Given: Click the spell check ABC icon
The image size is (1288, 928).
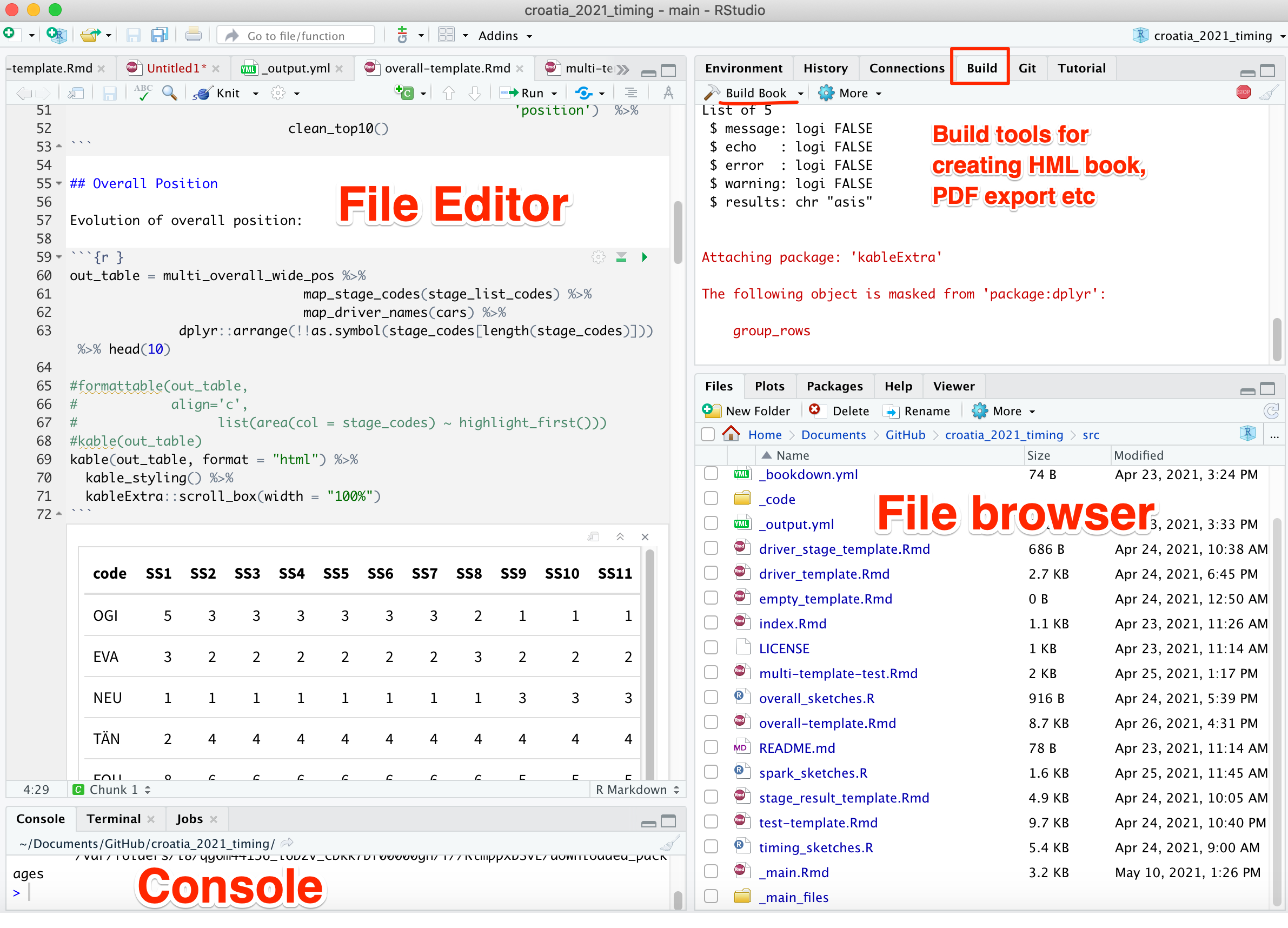Looking at the screenshot, I should click(143, 92).
